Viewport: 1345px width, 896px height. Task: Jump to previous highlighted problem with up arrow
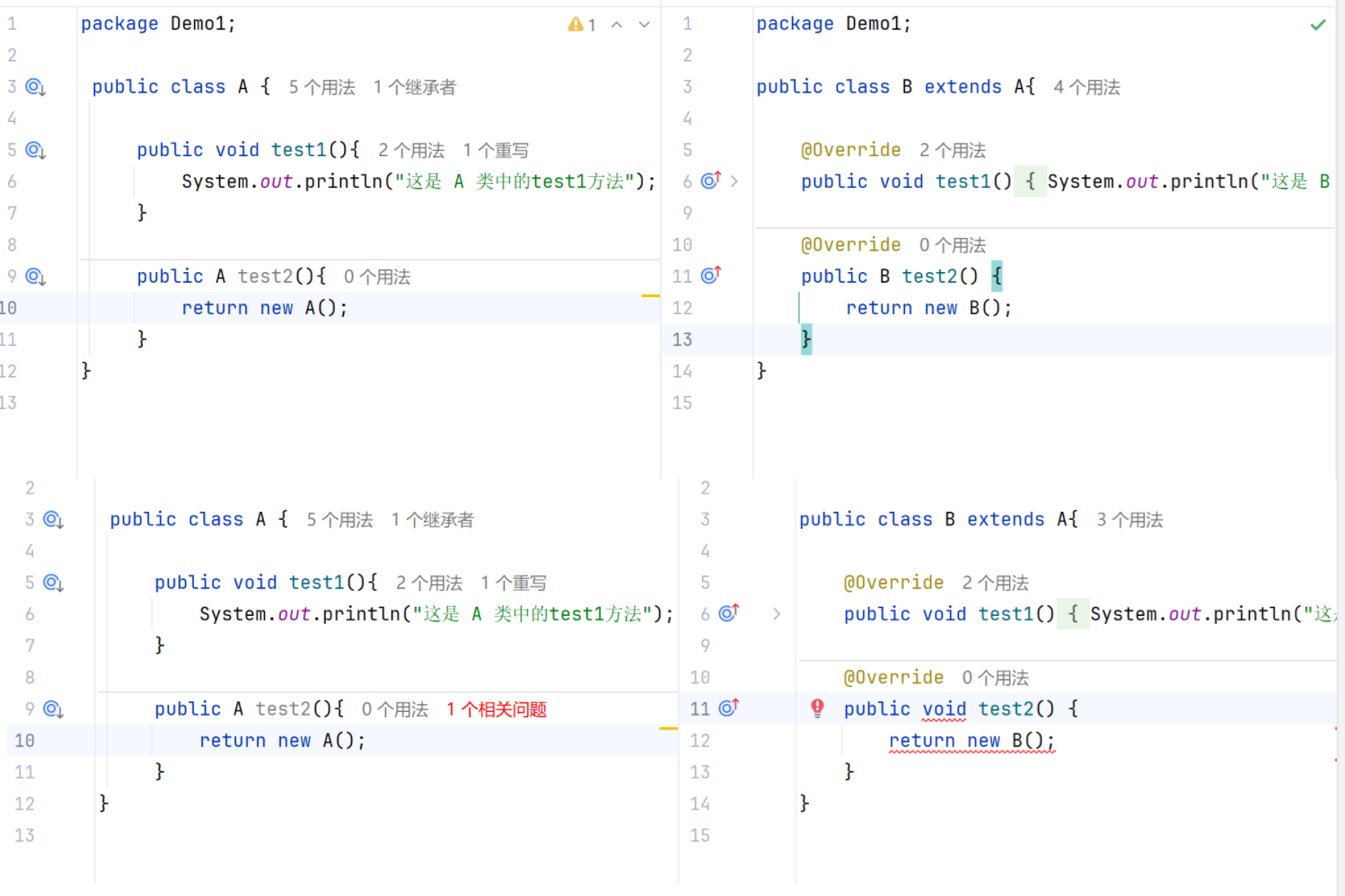(x=617, y=24)
